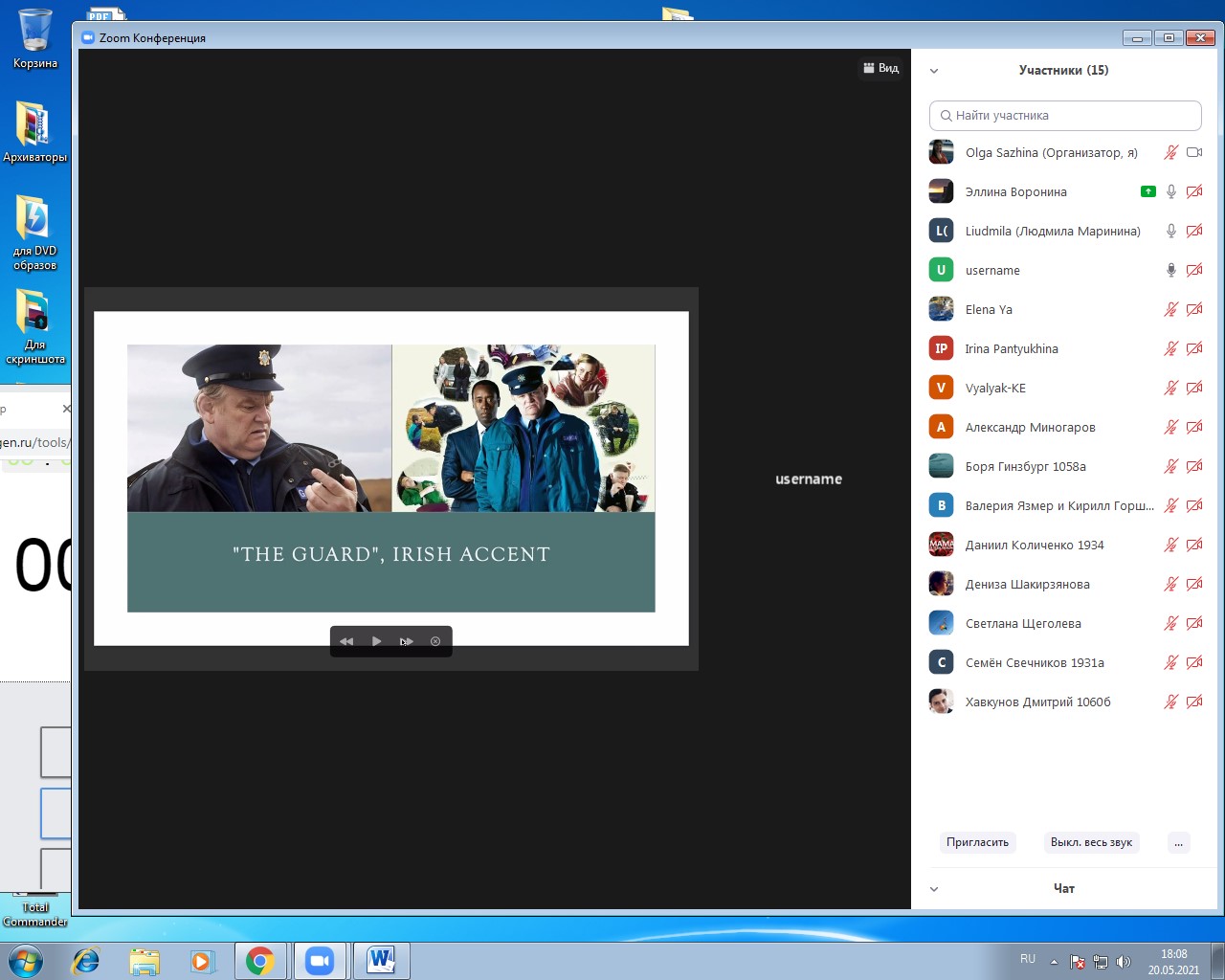Click Elena Ya's muted microphone icon
The height and width of the screenshot is (980, 1225).
coord(1170,309)
